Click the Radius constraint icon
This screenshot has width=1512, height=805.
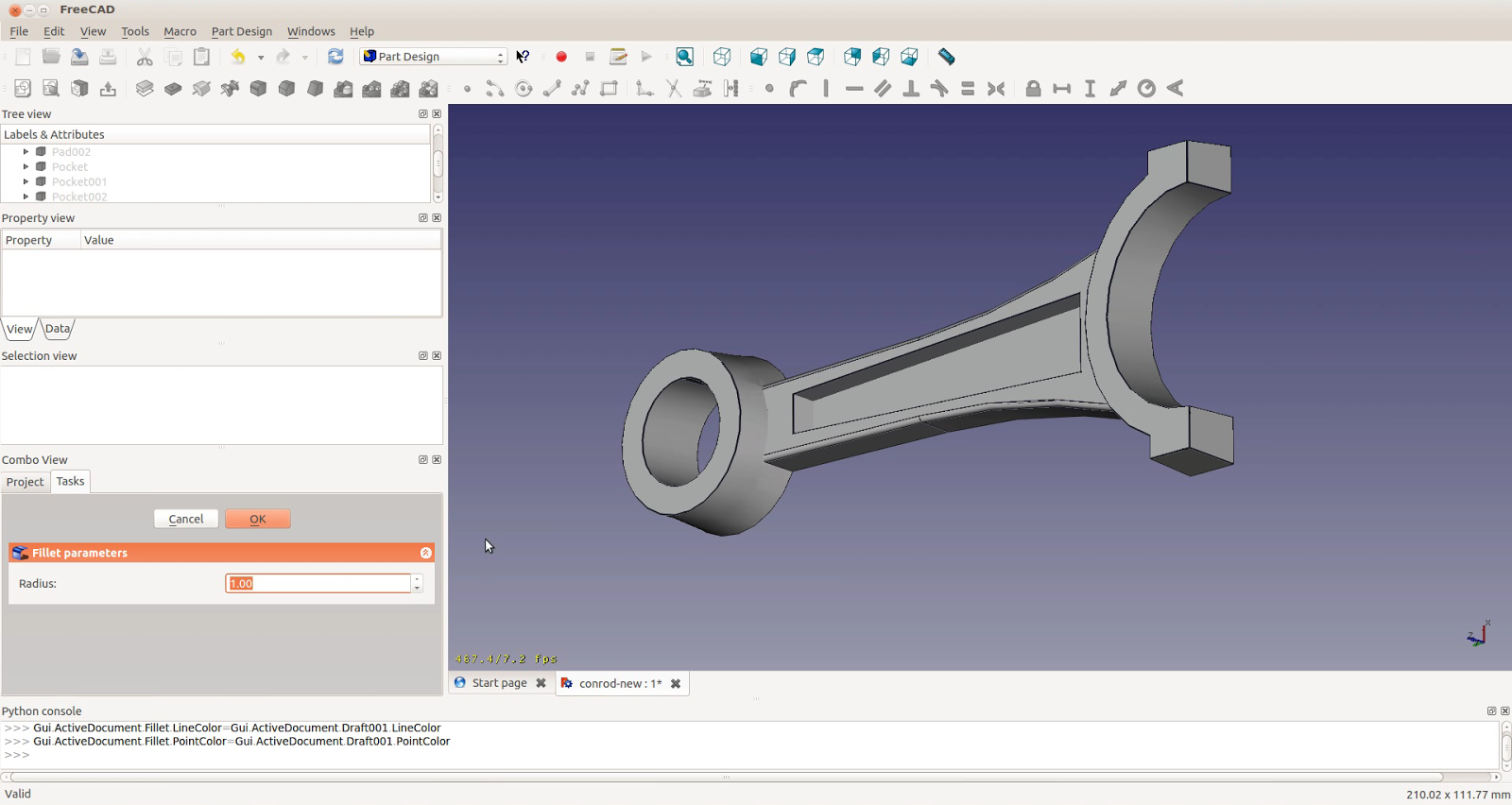(x=1146, y=88)
